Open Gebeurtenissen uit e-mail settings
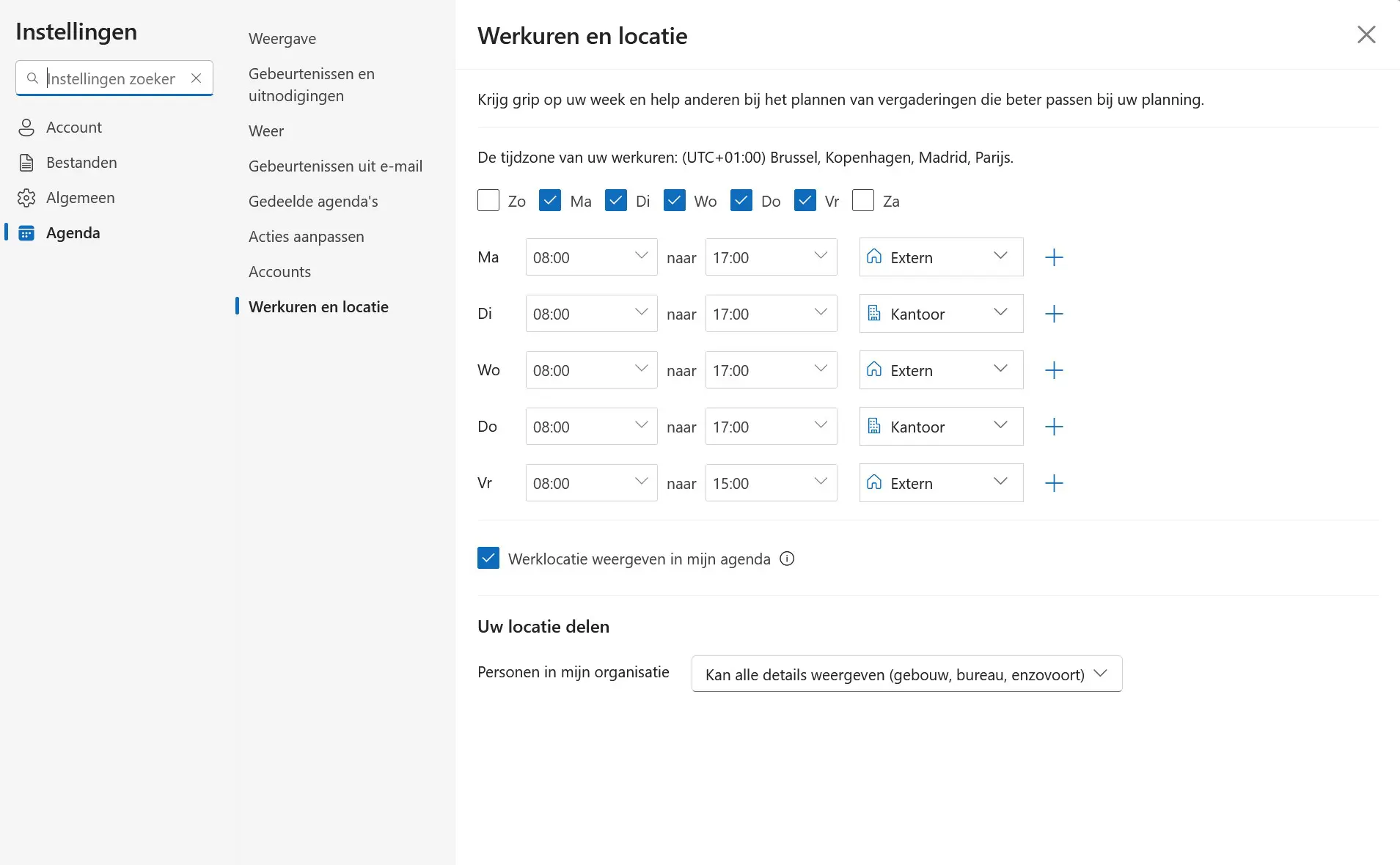 tap(335, 166)
